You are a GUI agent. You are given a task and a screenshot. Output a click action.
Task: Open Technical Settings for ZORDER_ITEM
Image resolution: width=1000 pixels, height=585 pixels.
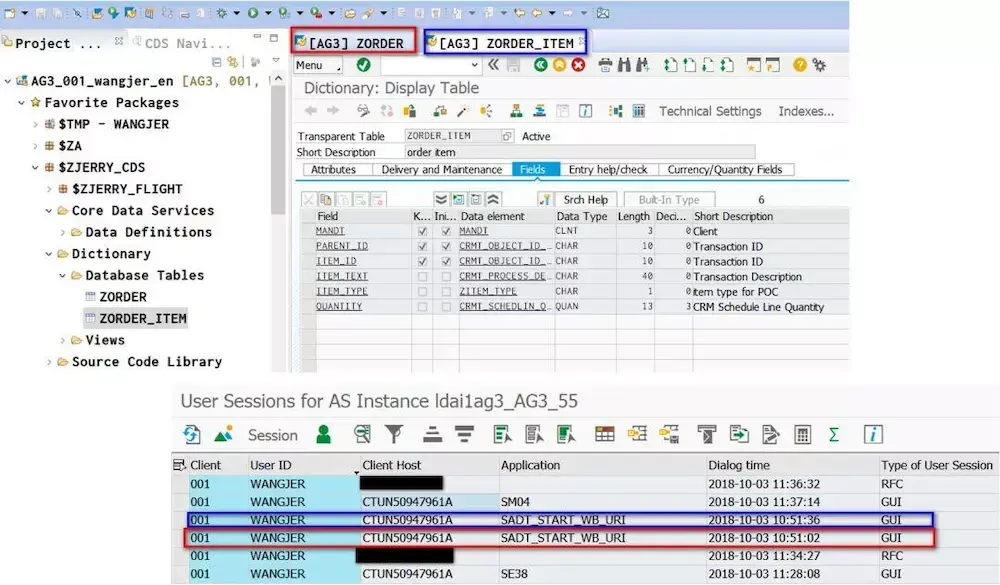[x=710, y=111]
